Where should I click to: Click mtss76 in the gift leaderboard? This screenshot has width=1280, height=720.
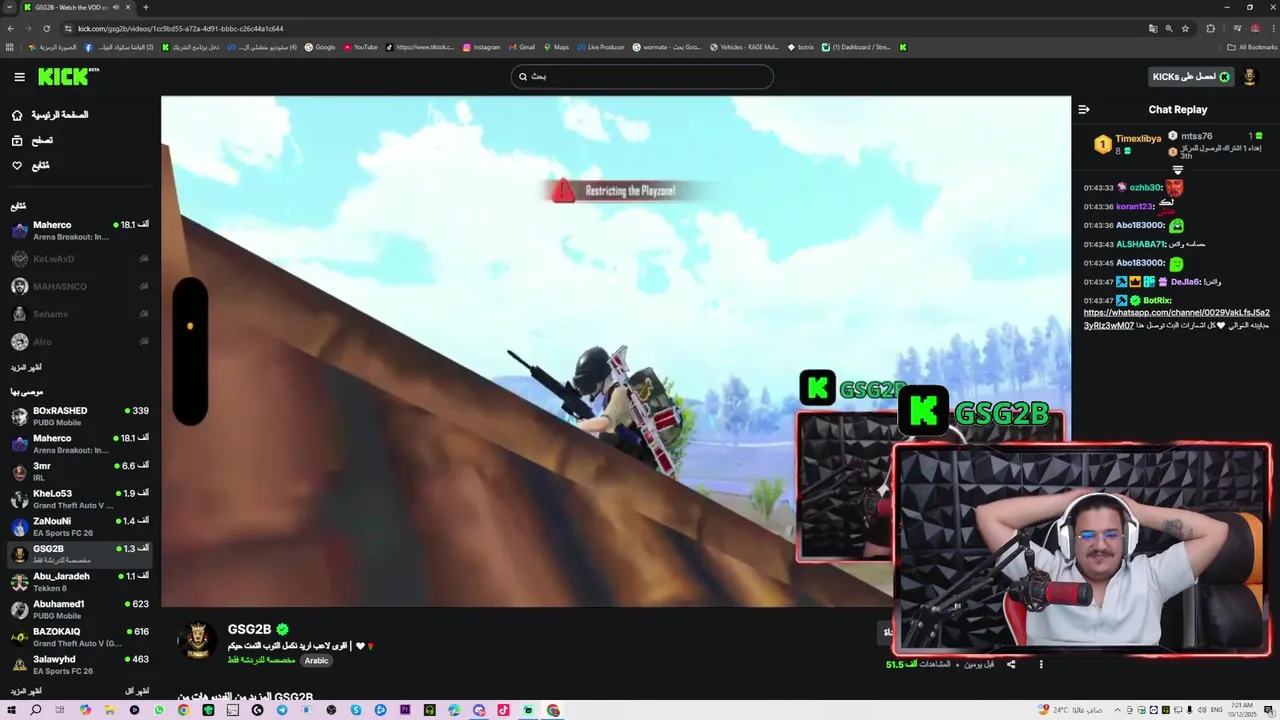(x=1196, y=136)
